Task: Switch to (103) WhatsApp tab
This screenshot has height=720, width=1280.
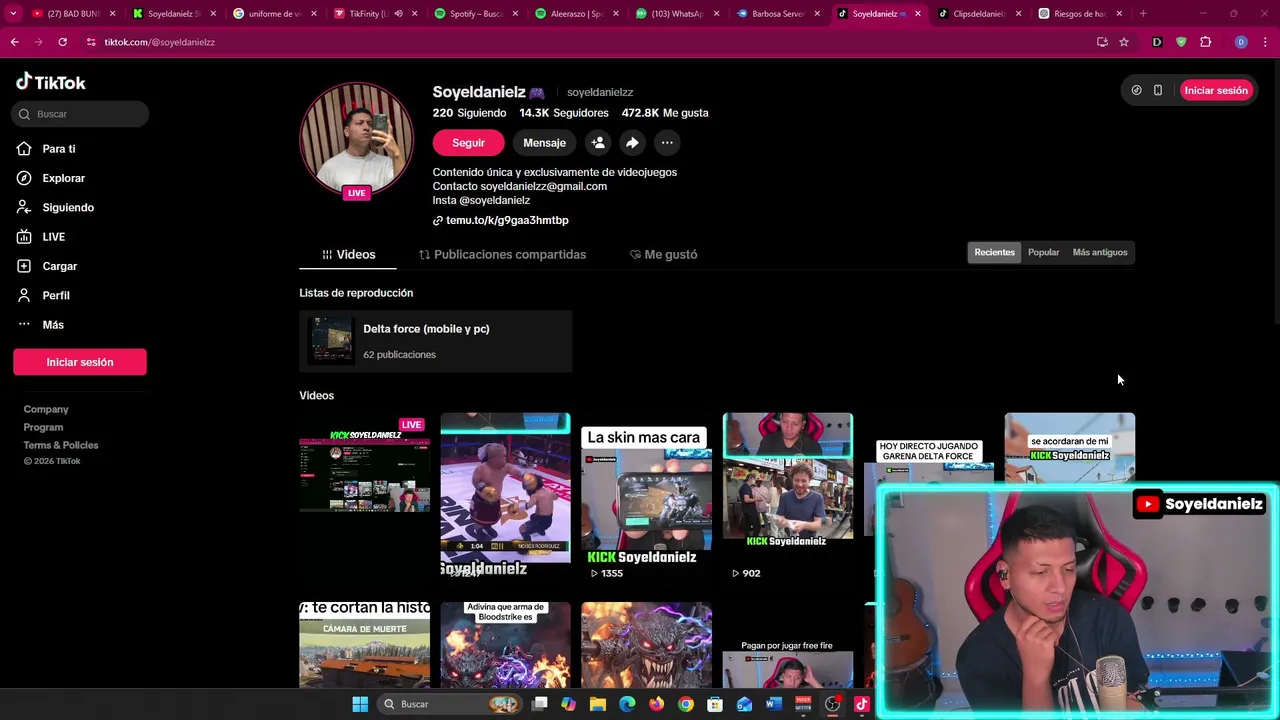Action: pos(676,14)
